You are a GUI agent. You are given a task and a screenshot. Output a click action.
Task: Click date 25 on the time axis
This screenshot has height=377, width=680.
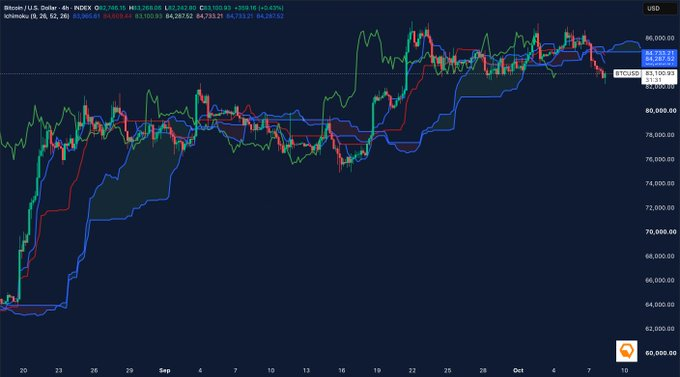[448, 370]
